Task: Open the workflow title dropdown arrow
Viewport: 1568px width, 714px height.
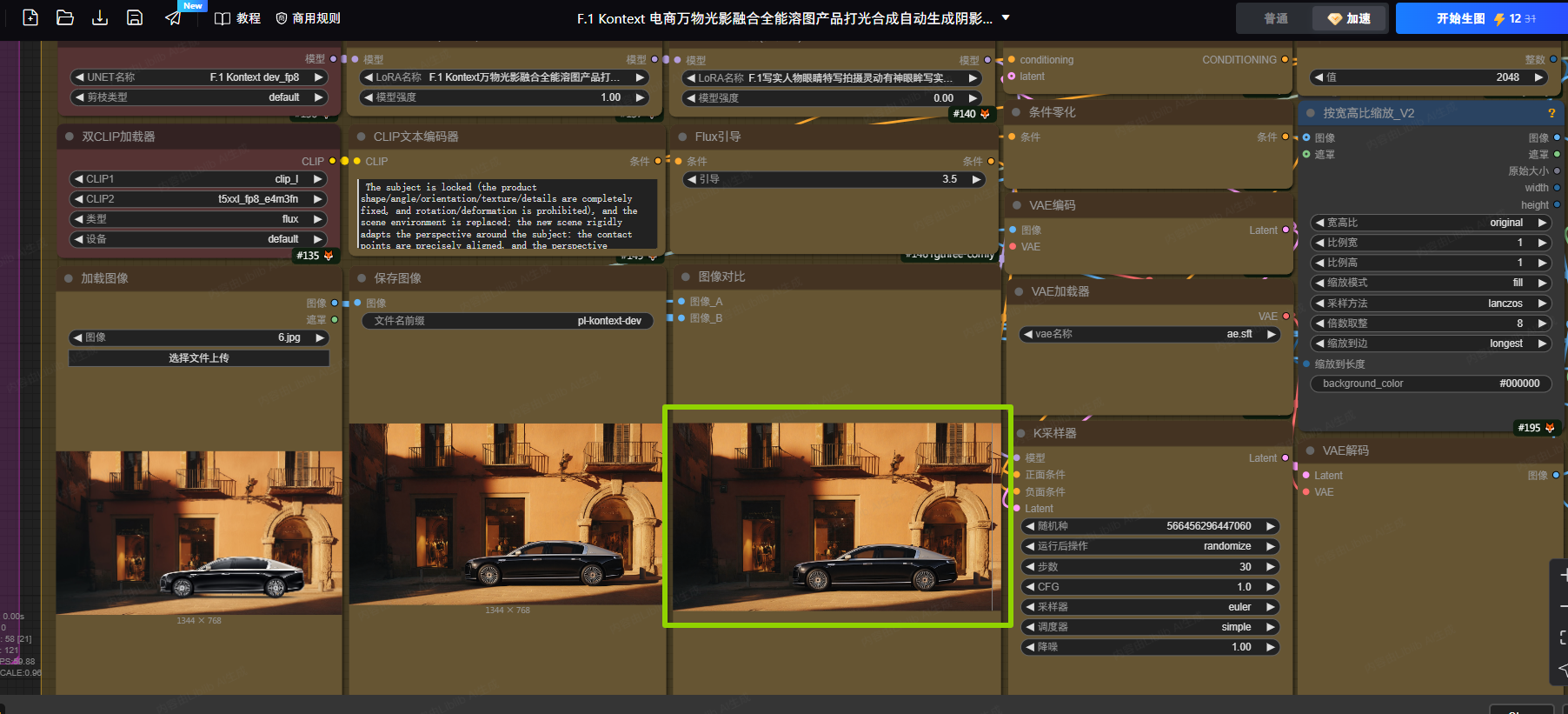Action: click(1006, 17)
